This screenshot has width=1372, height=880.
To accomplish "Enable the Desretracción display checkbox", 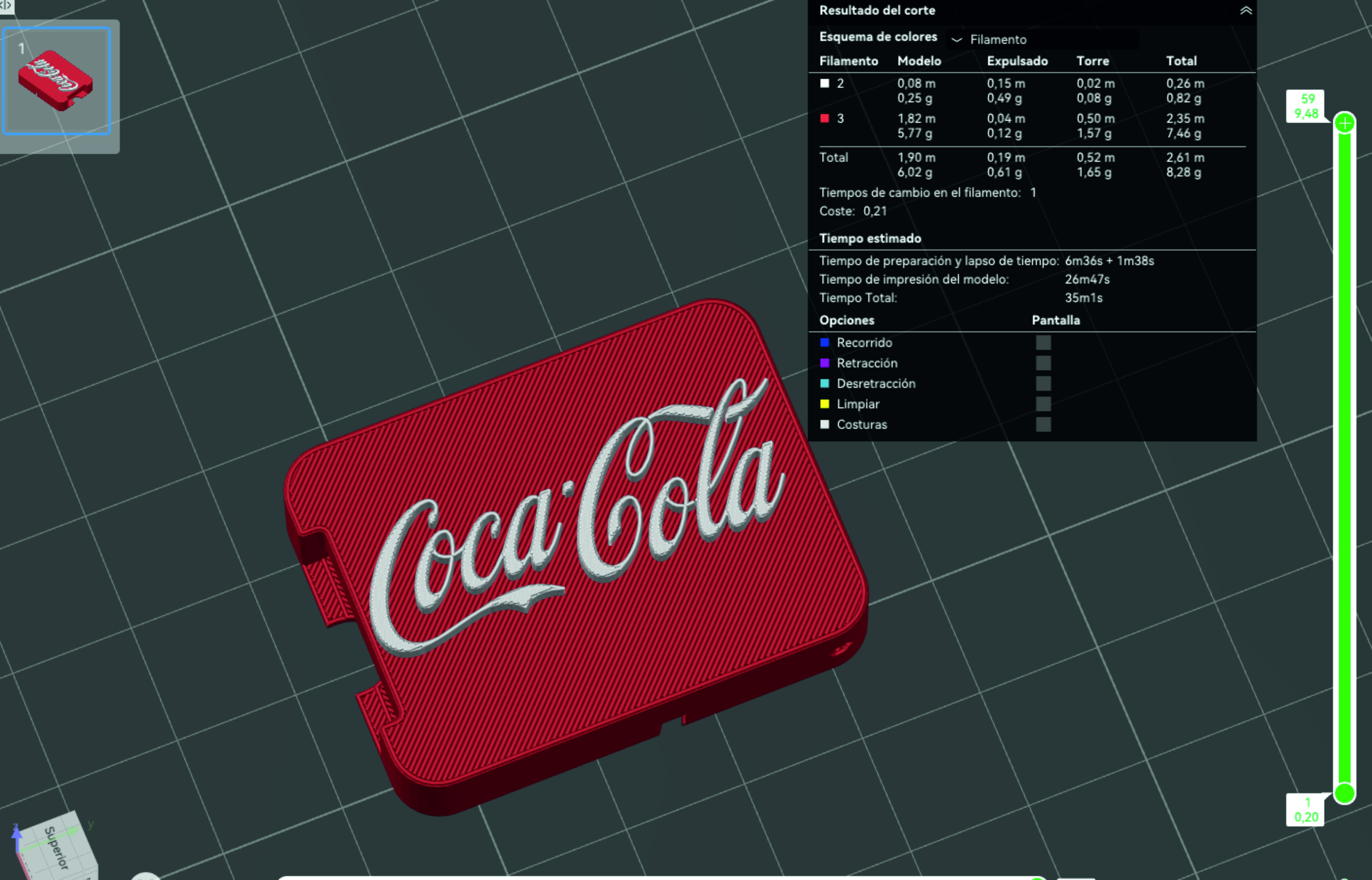I will pyautogui.click(x=1043, y=384).
